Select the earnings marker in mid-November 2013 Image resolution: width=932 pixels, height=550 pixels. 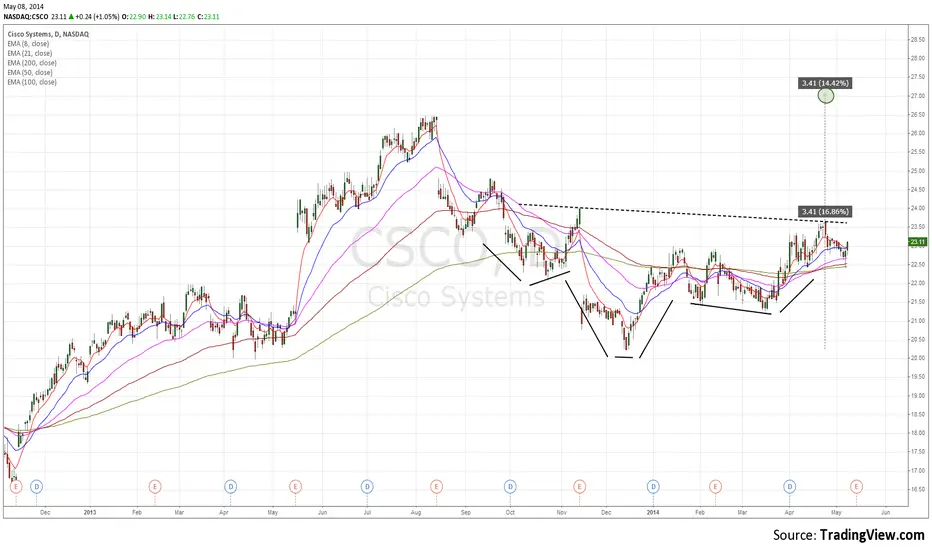click(x=580, y=486)
